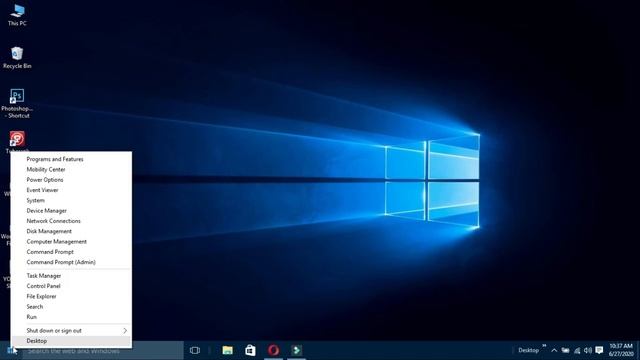Image resolution: width=640 pixels, height=360 pixels.
Task: Open Programs and Features from the menu
Action: (x=71, y=159)
